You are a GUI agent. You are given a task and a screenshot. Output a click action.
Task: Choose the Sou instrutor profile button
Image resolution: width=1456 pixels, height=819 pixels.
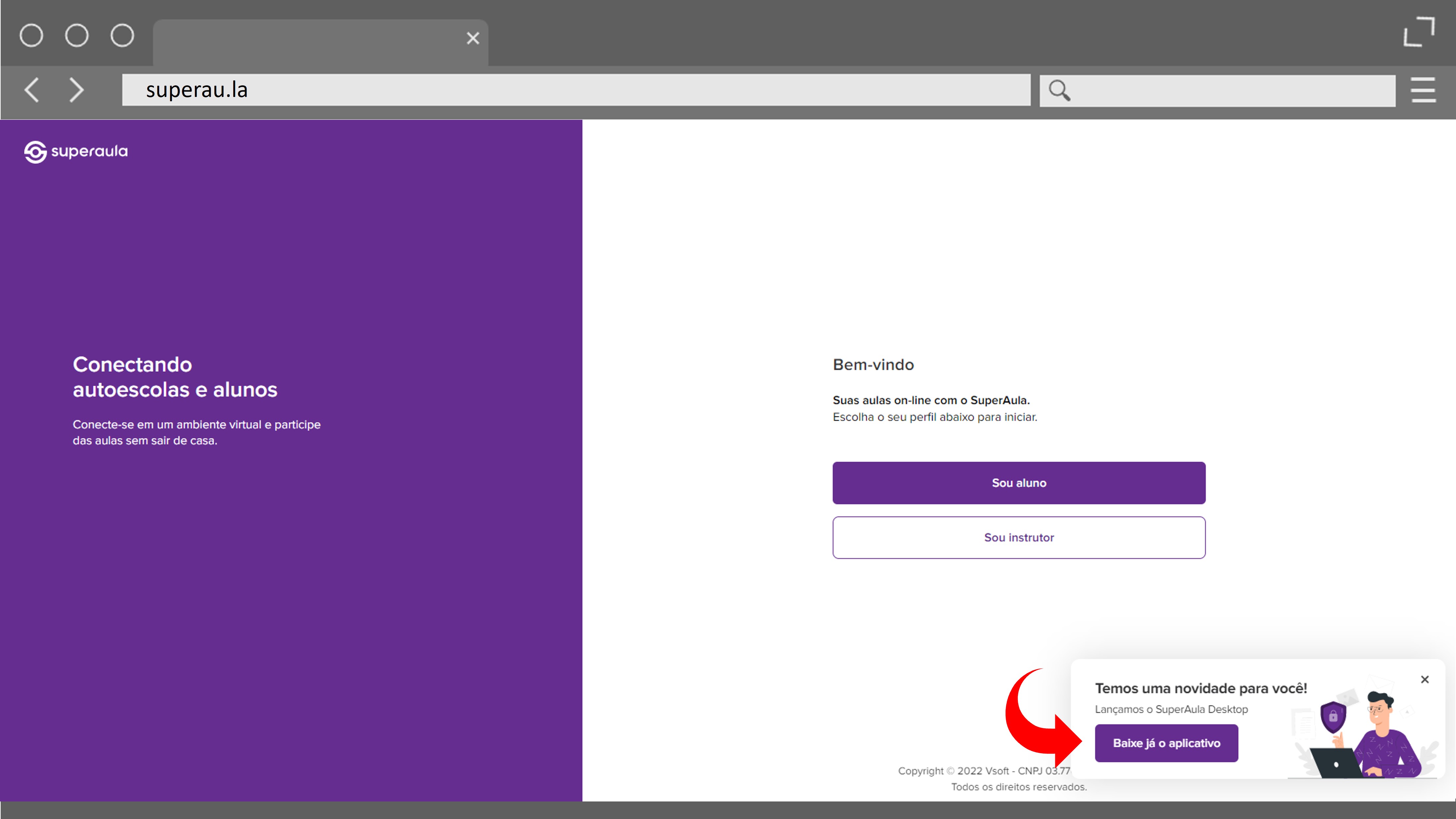(x=1019, y=537)
